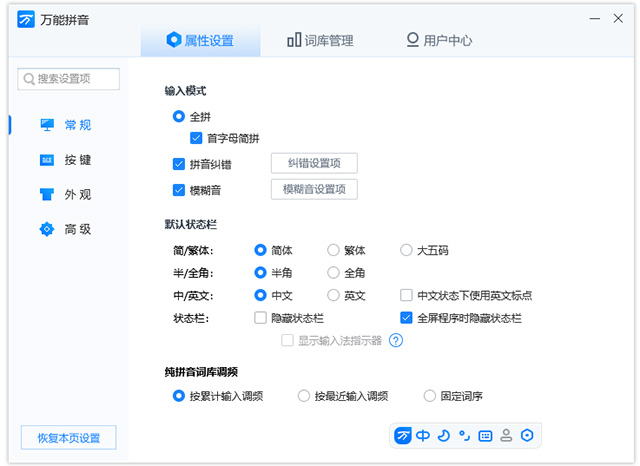Select the 繁体 radio button
The height and width of the screenshot is (466, 640).
333,250
